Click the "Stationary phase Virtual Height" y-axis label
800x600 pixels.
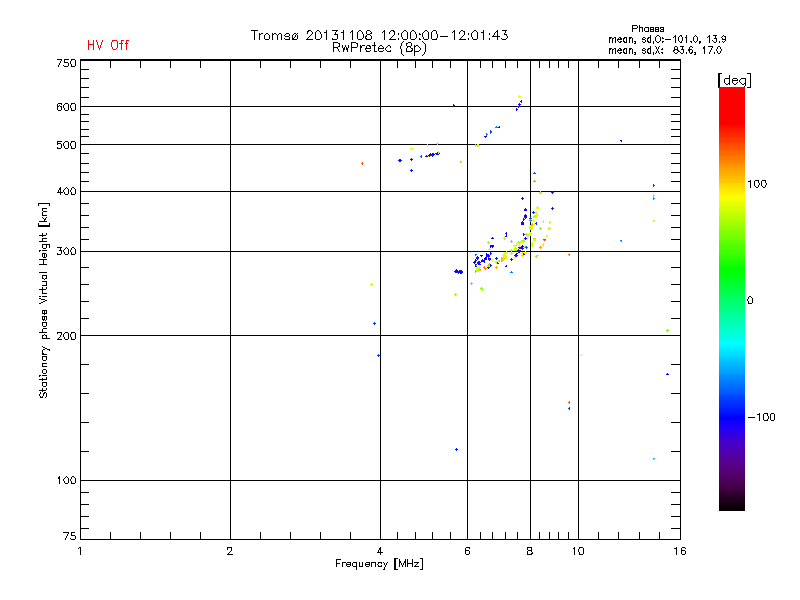click(44, 300)
